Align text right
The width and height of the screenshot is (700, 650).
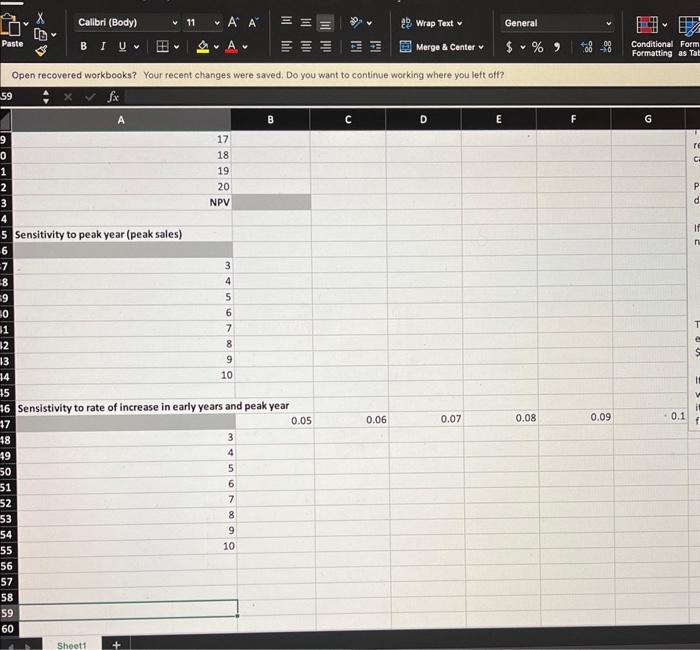click(326, 46)
